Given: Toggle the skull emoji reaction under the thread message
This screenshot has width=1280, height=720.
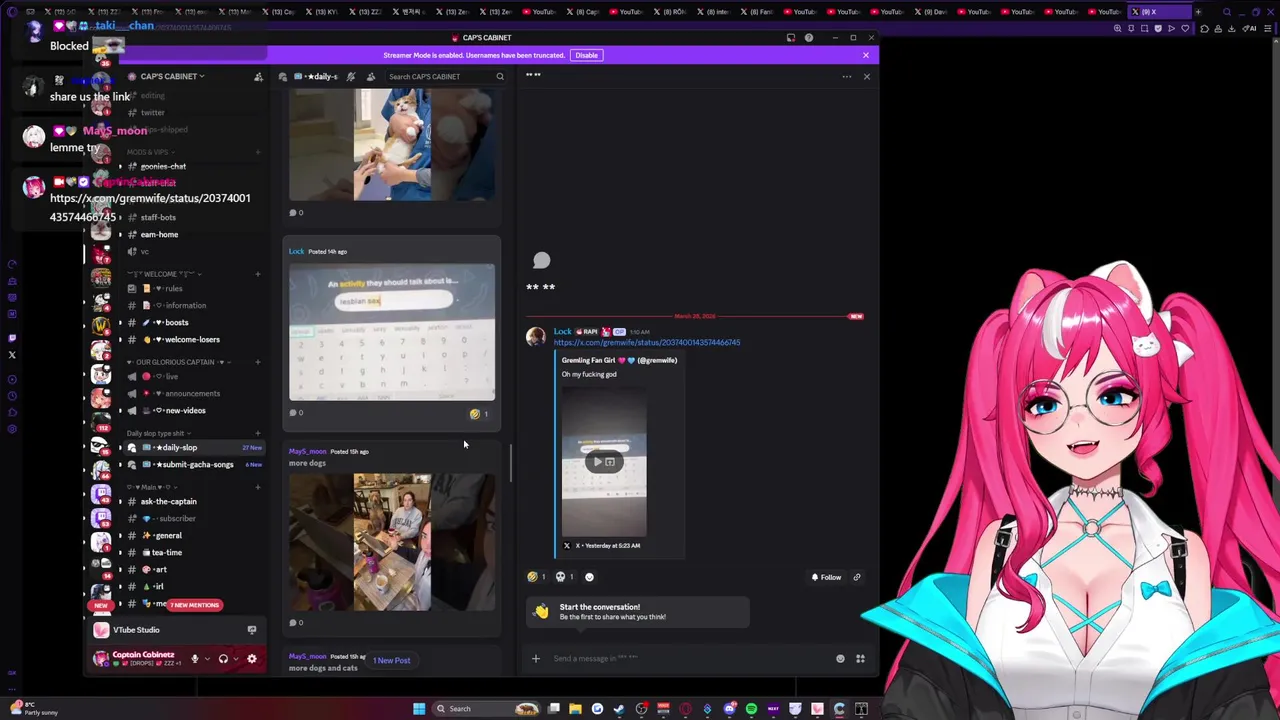Looking at the screenshot, I should [564, 577].
